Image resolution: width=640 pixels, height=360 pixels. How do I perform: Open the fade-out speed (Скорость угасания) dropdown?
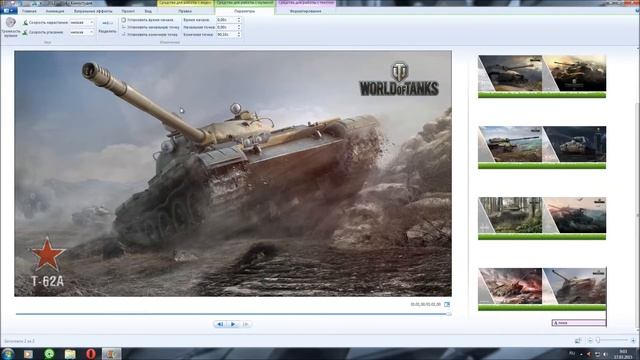pyautogui.click(x=82, y=32)
